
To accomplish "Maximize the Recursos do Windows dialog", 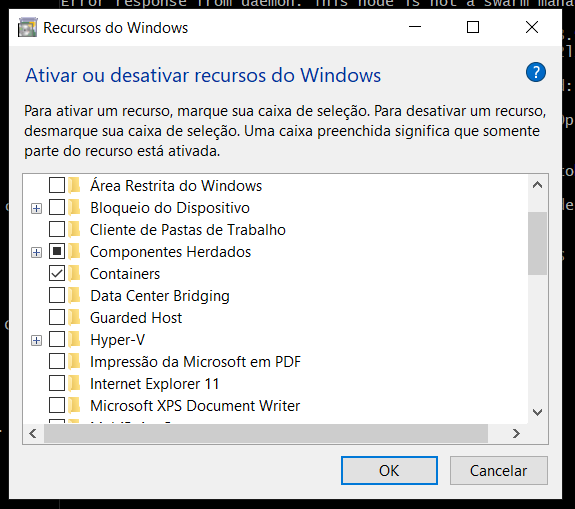I will (x=473, y=27).
